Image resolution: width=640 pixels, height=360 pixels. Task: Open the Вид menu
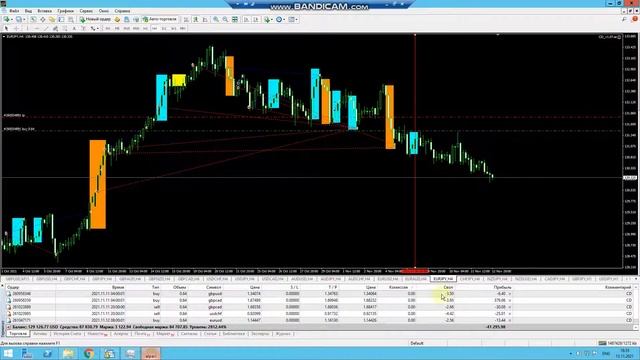[x=28, y=11]
